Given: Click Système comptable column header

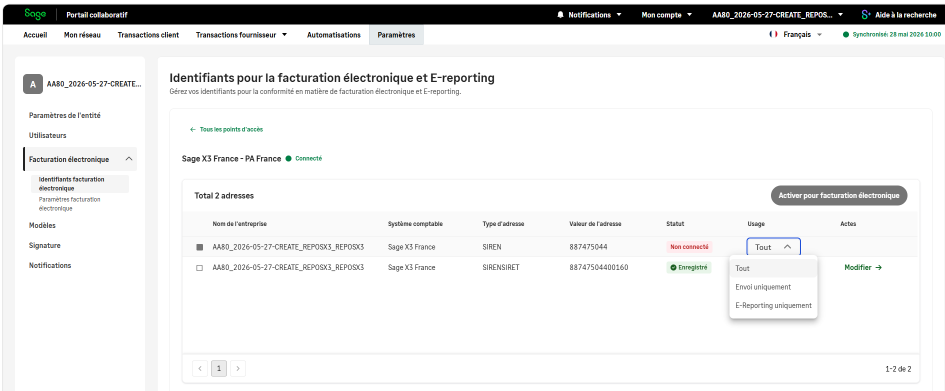Looking at the screenshot, I should 415,224.
